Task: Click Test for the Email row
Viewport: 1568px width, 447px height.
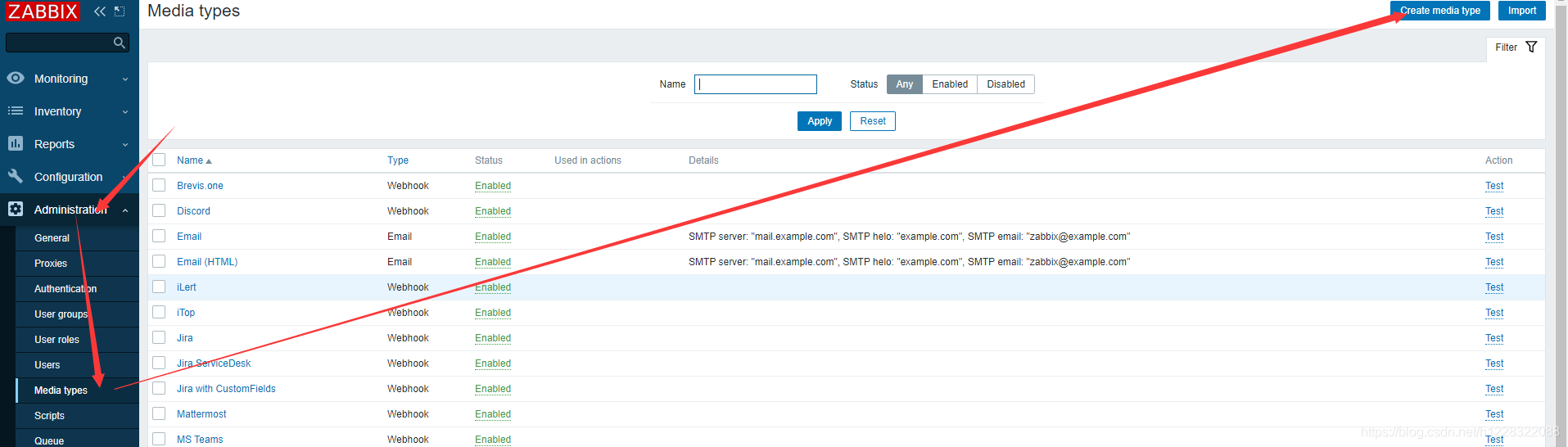Action: tap(1494, 237)
